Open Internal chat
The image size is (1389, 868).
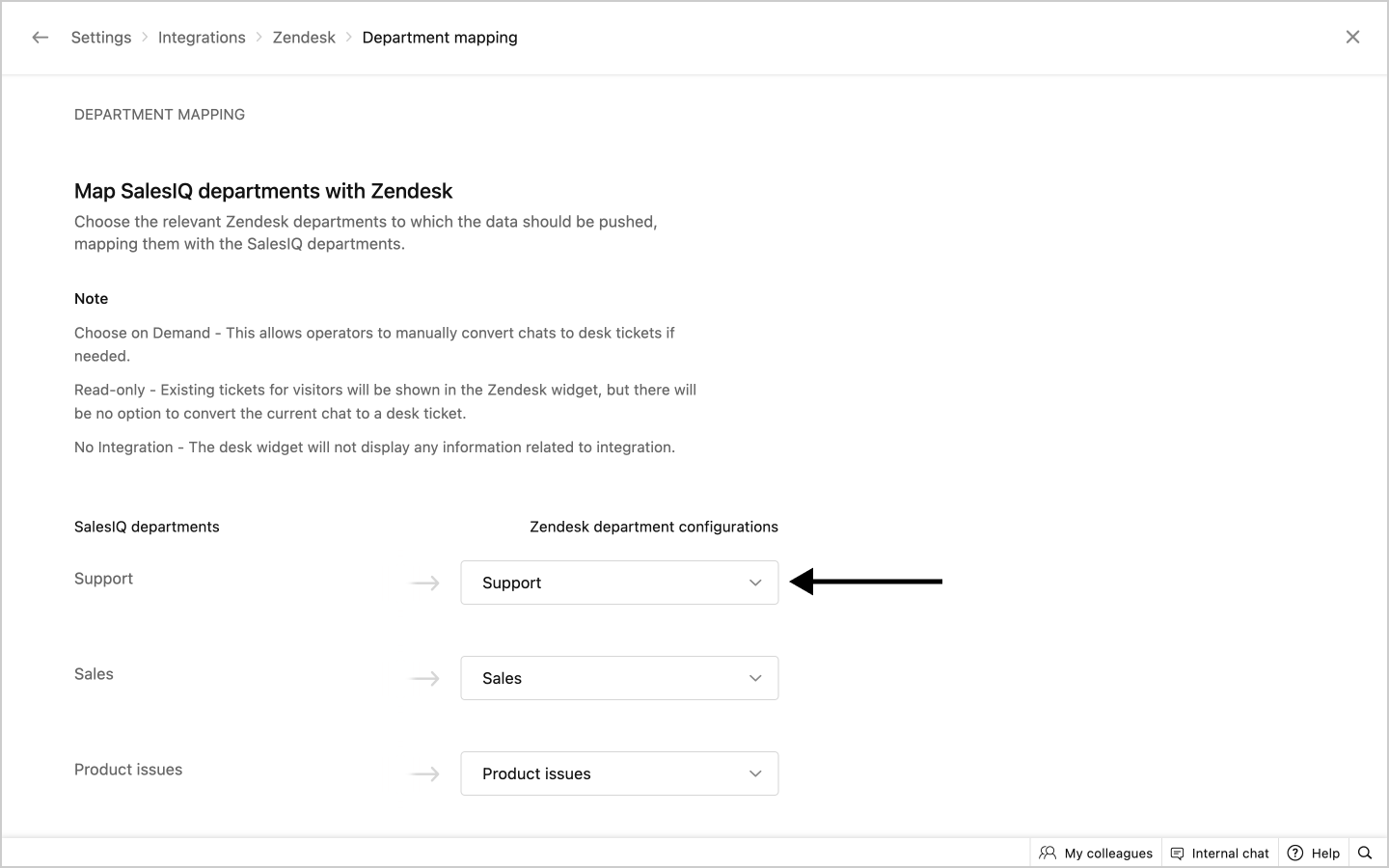[x=1230, y=853]
